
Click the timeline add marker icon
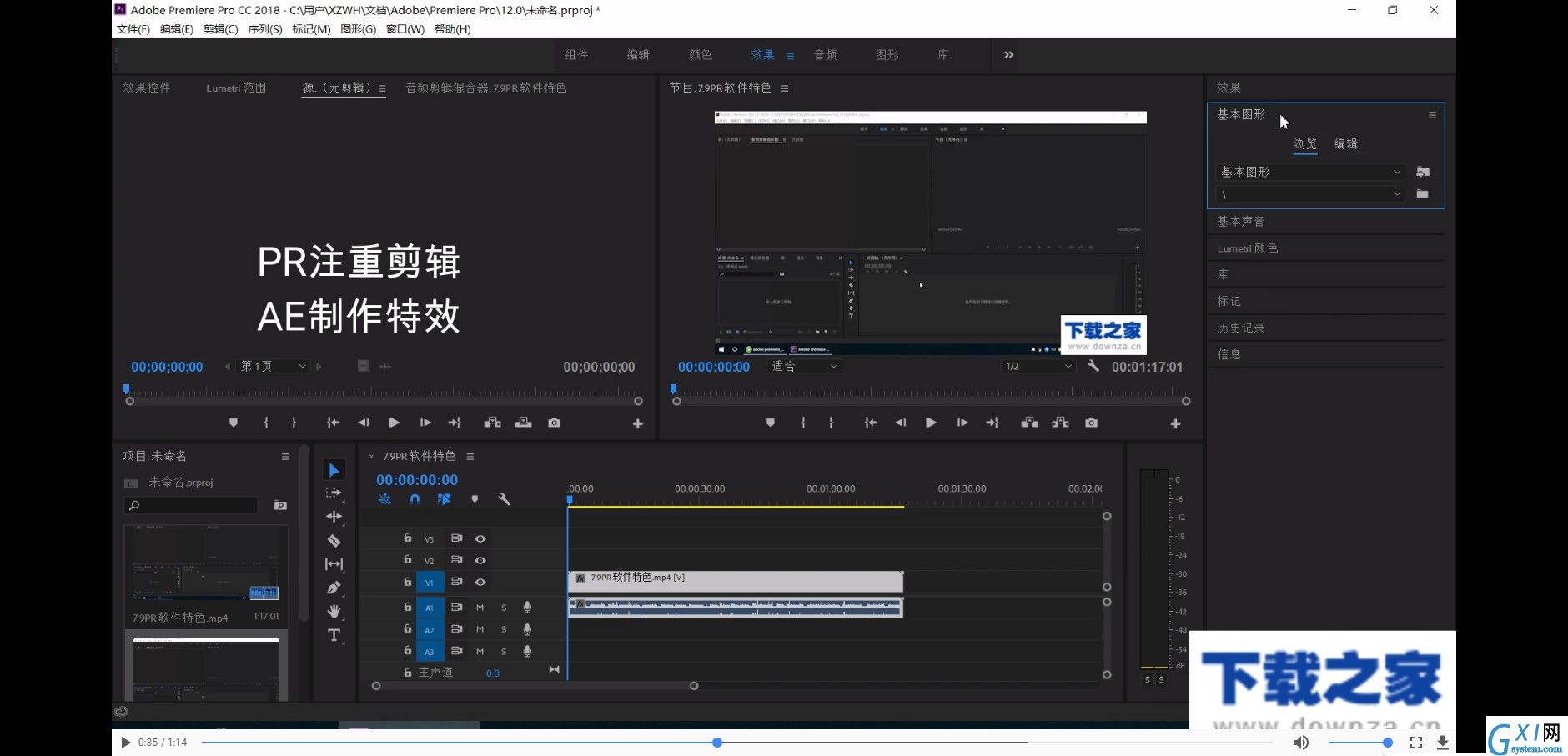[x=475, y=499]
